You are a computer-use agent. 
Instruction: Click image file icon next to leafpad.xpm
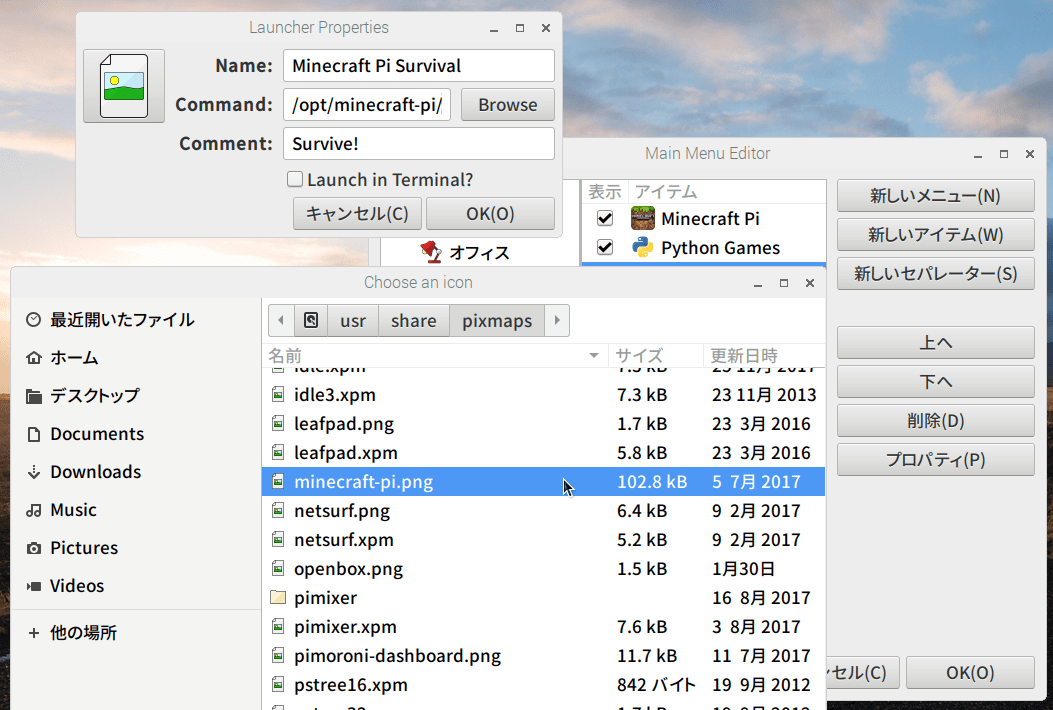[278, 452]
